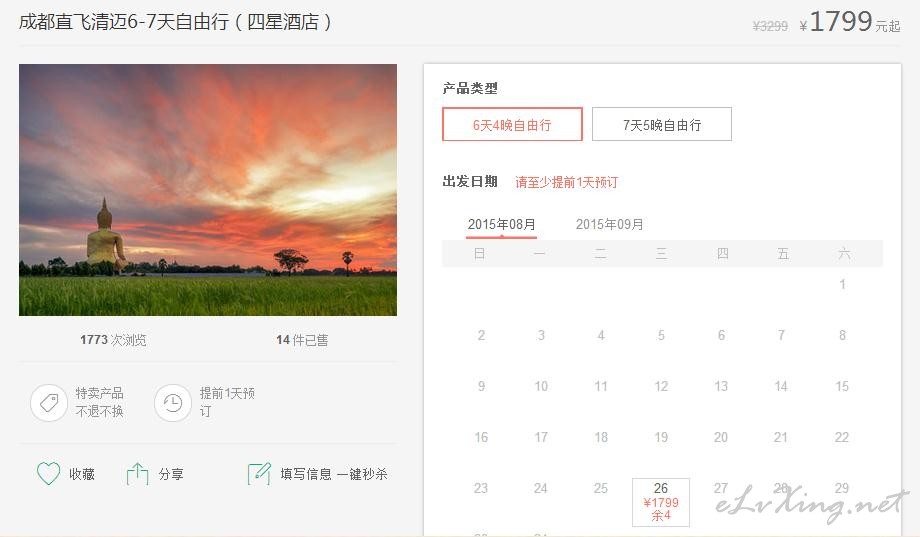Image resolution: width=920 pixels, height=537 pixels.
Task: Switch to the 2015年08月 tab
Action: tap(502, 225)
